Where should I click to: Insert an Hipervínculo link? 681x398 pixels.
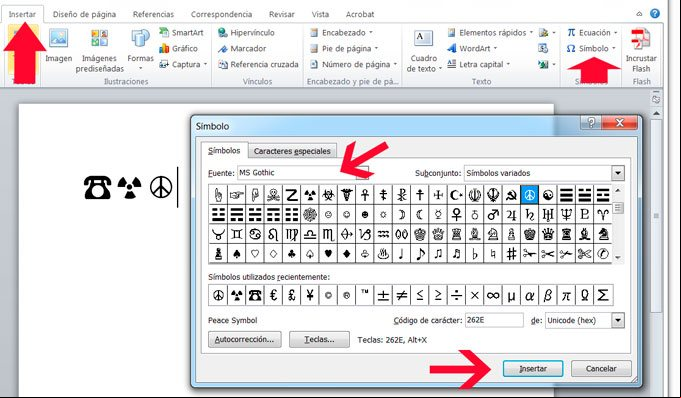tap(246, 33)
